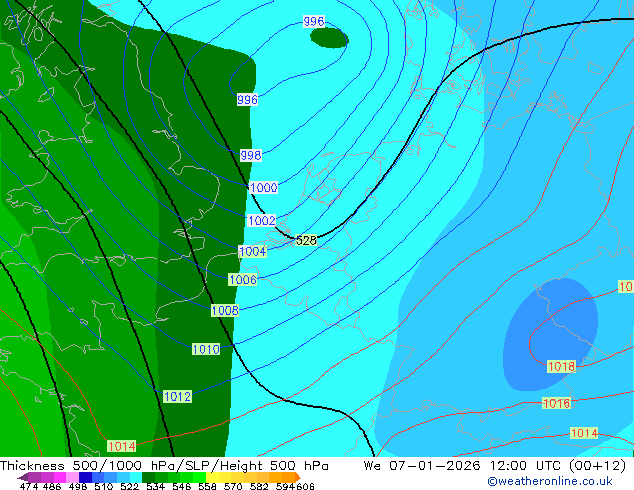Click the dark blue legend swatch above 498
The width and height of the screenshot is (634, 490).
(x=85, y=477)
